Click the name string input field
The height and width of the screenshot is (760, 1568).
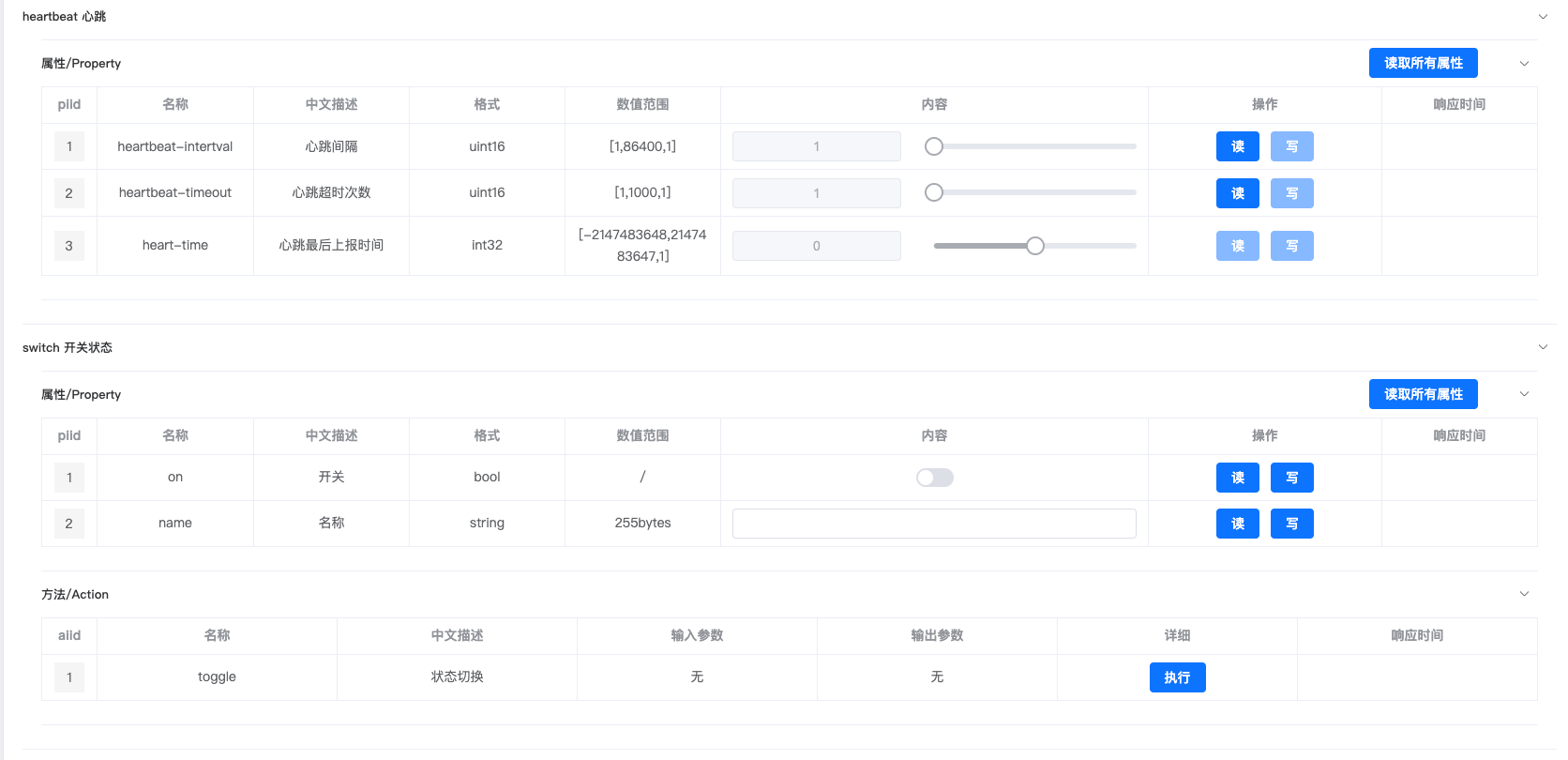point(933,524)
